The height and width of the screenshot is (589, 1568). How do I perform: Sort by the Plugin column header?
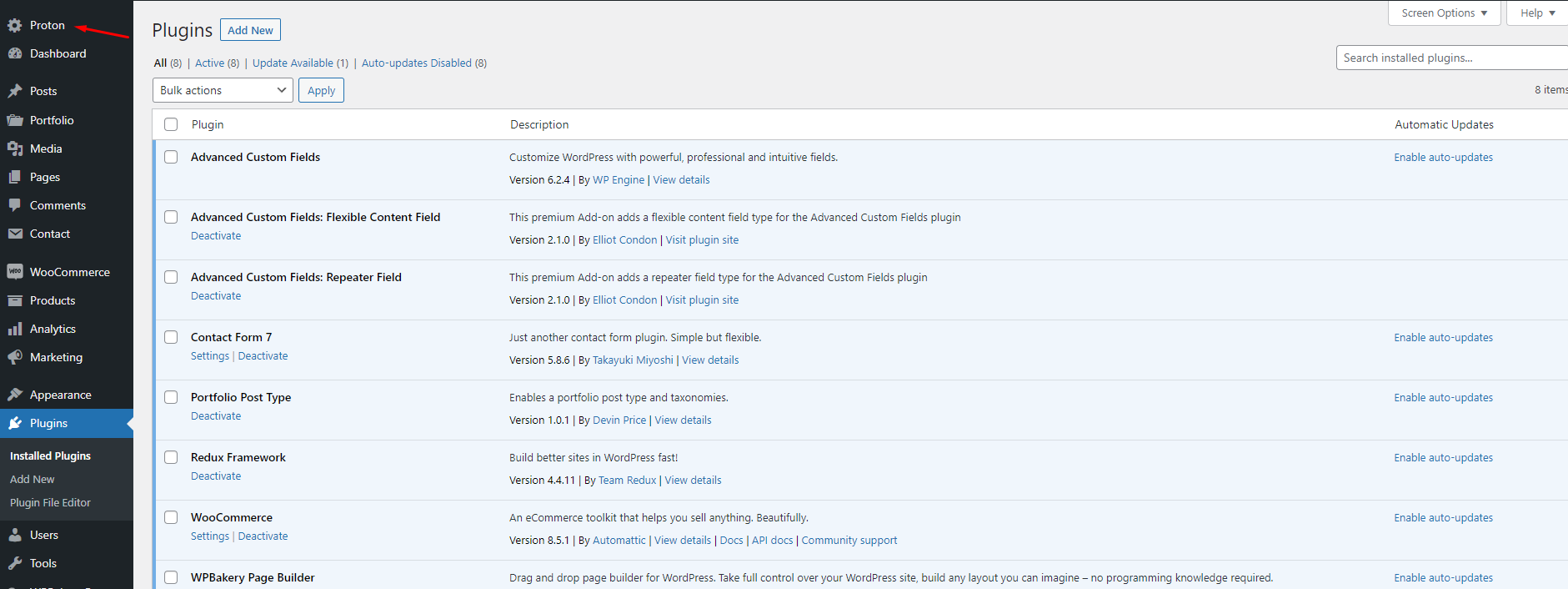point(208,124)
